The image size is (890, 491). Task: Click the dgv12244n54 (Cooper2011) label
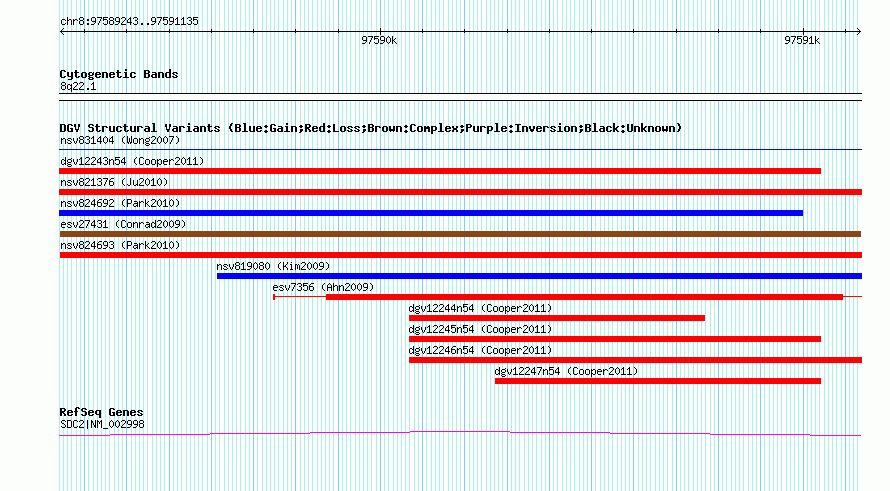point(480,308)
